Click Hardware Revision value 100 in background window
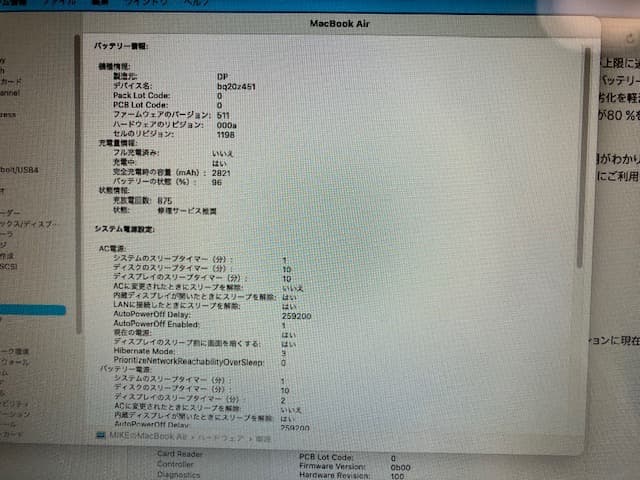The height and width of the screenshot is (480, 640). coord(397,476)
